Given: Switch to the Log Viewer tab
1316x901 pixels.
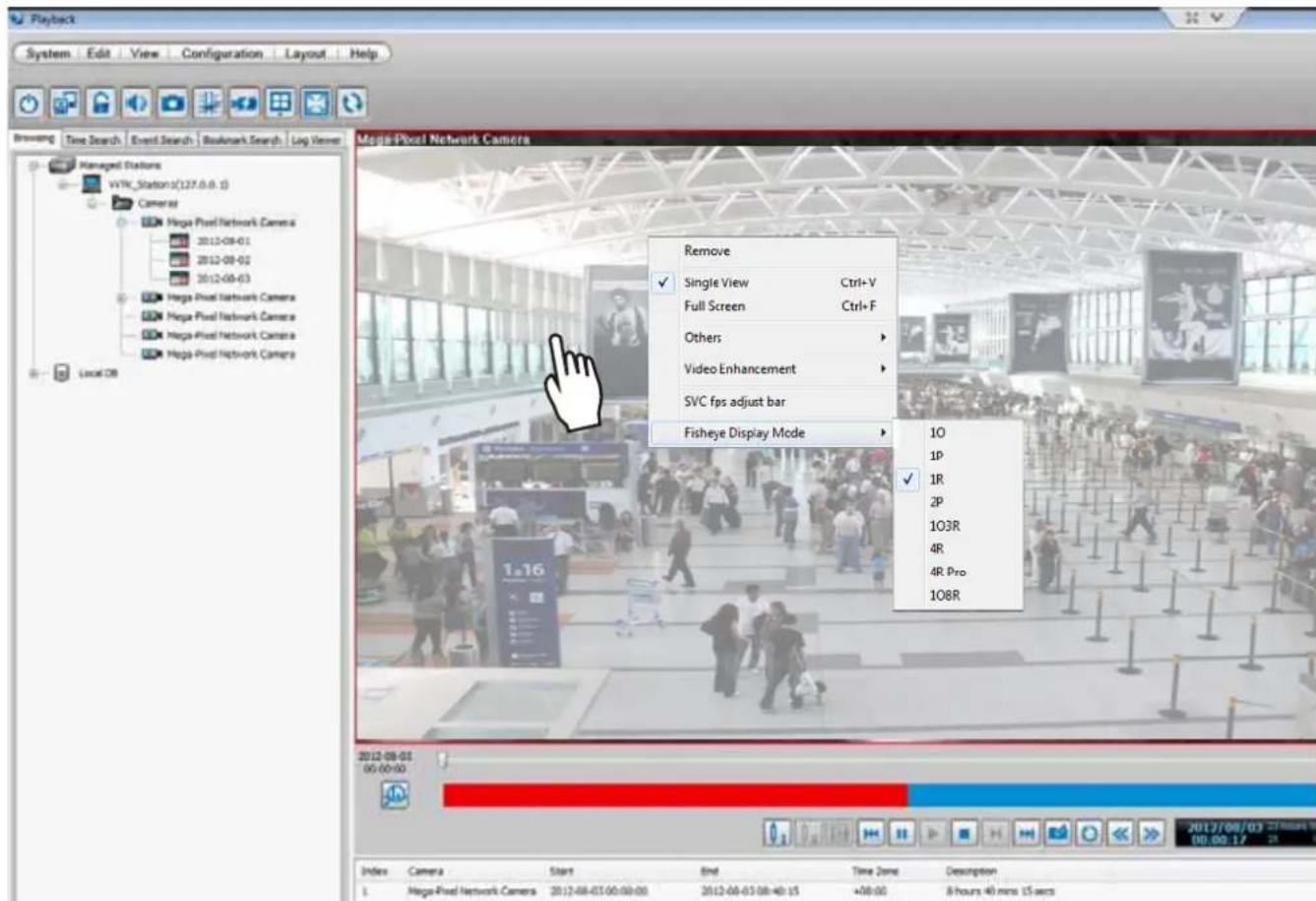Looking at the screenshot, I should [x=314, y=141].
